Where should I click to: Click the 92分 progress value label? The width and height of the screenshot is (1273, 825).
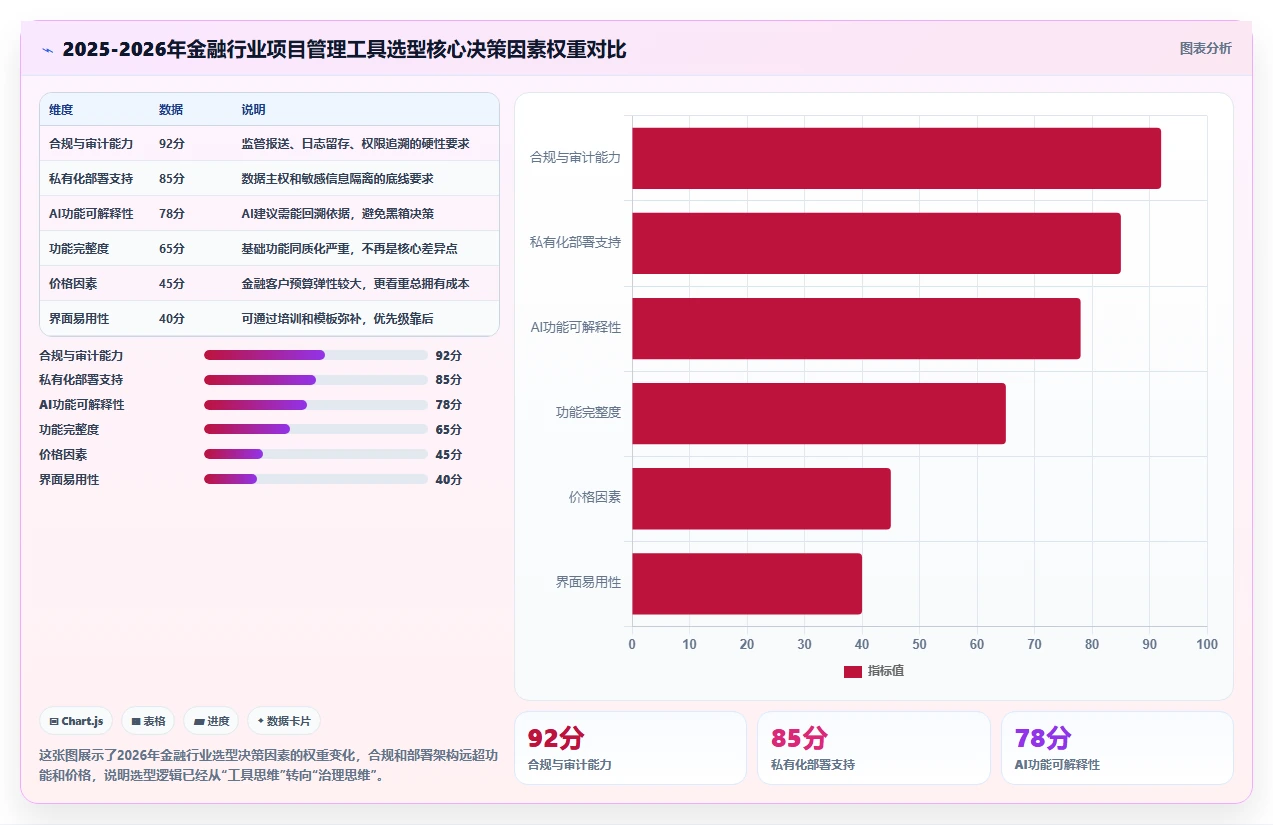449,355
